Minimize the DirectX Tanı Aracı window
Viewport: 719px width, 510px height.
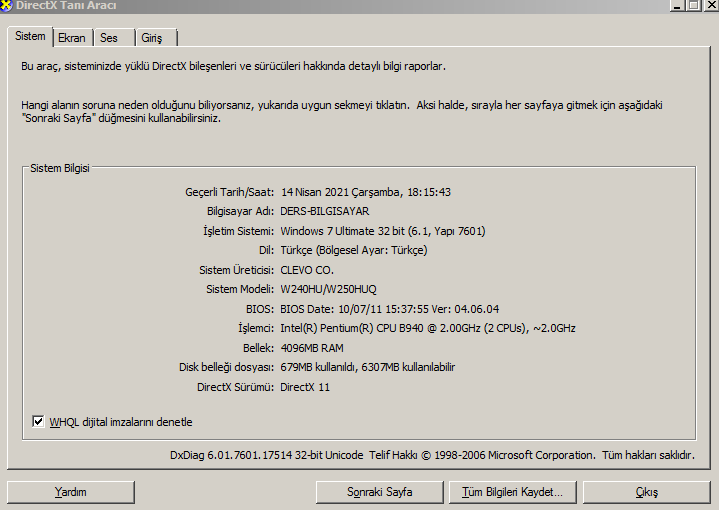click(677, 6)
